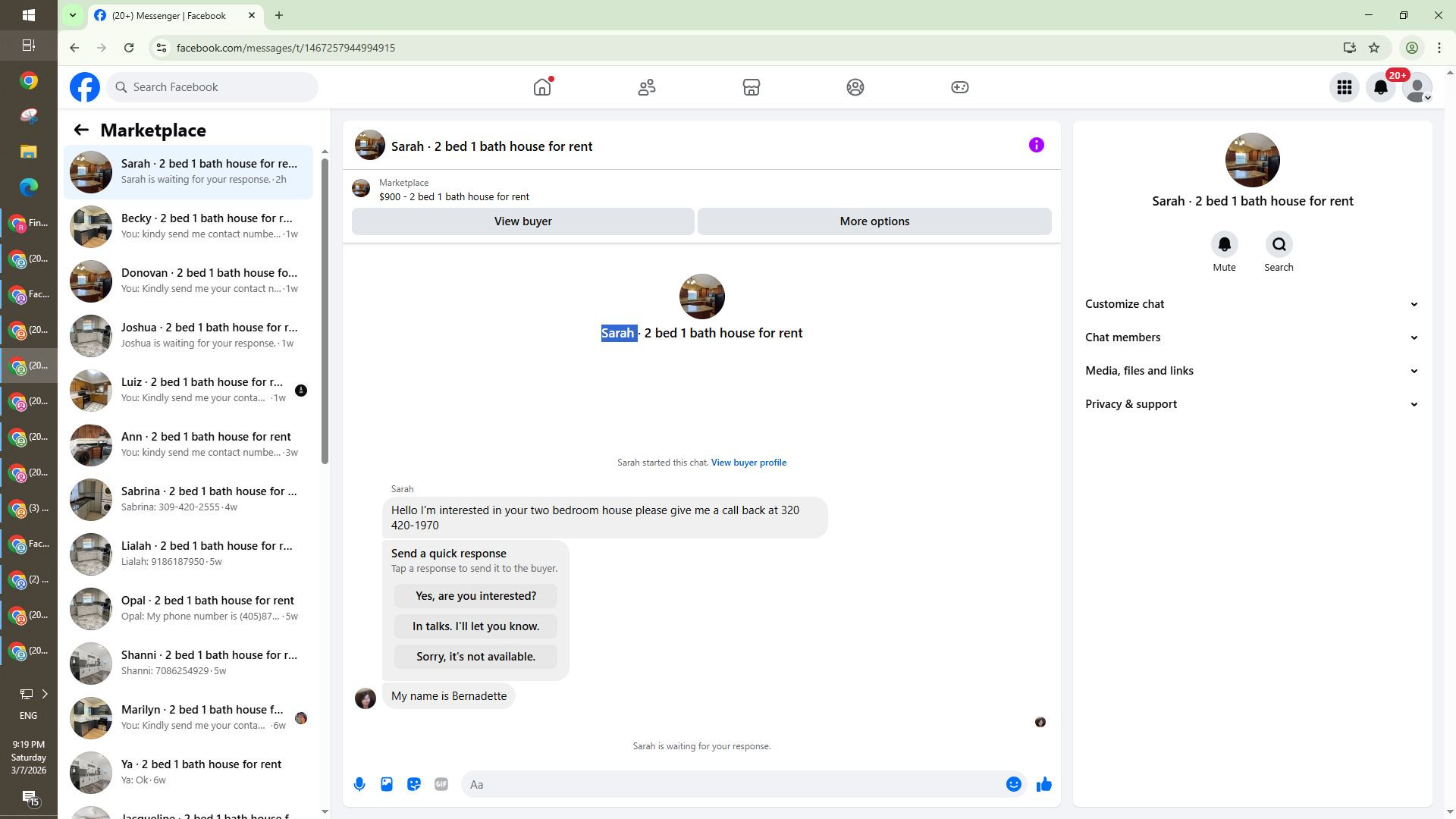
Task: Open File Explorer from the taskbar
Action: 29,152
